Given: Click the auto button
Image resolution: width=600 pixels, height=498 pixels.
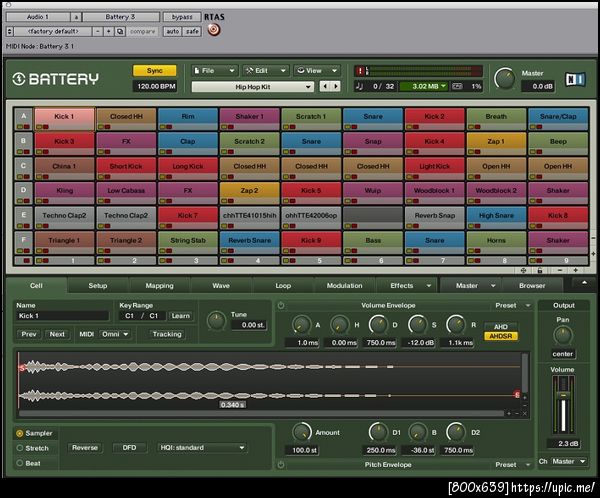Looking at the screenshot, I should [173, 31].
